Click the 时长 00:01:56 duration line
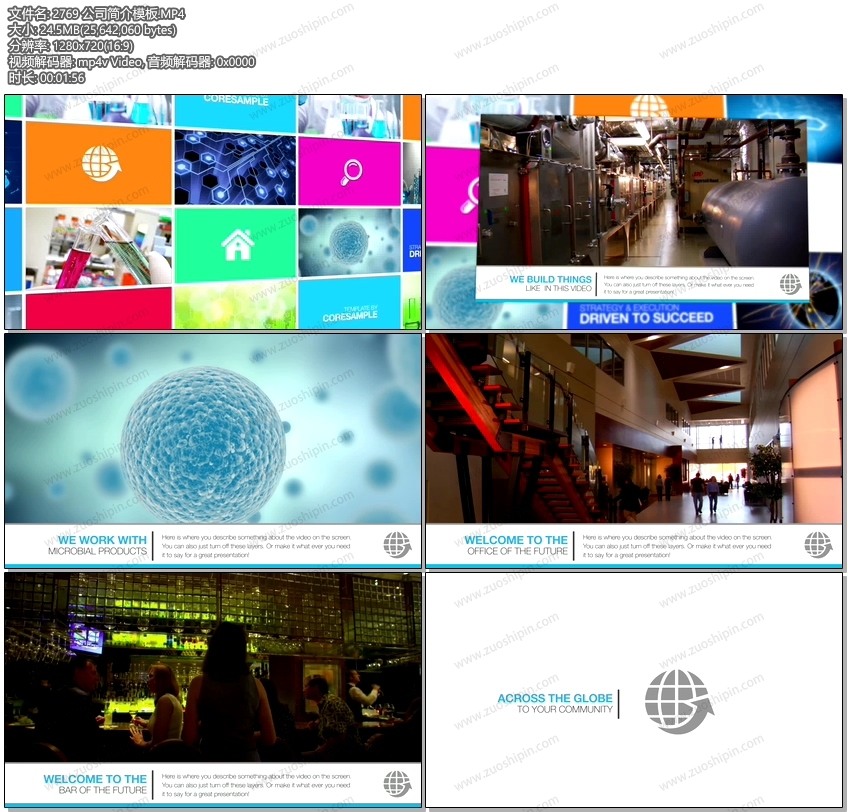The height and width of the screenshot is (812, 848). point(46,78)
